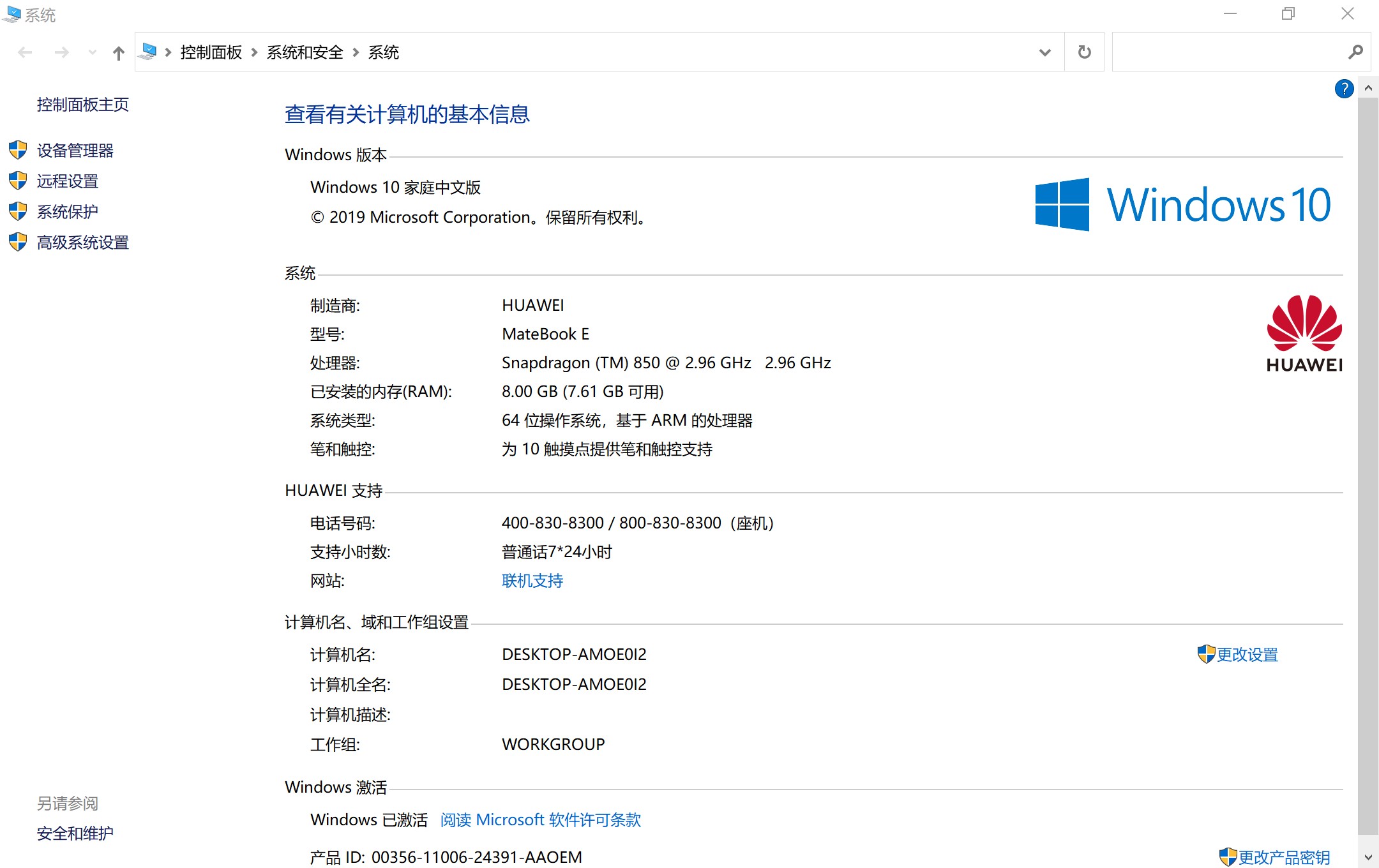Click shield icon beside 高级系统设置

[x=18, y=242]
